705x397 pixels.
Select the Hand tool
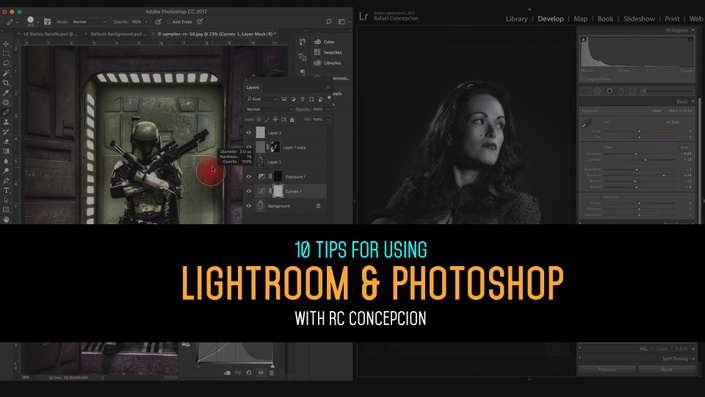6,219
